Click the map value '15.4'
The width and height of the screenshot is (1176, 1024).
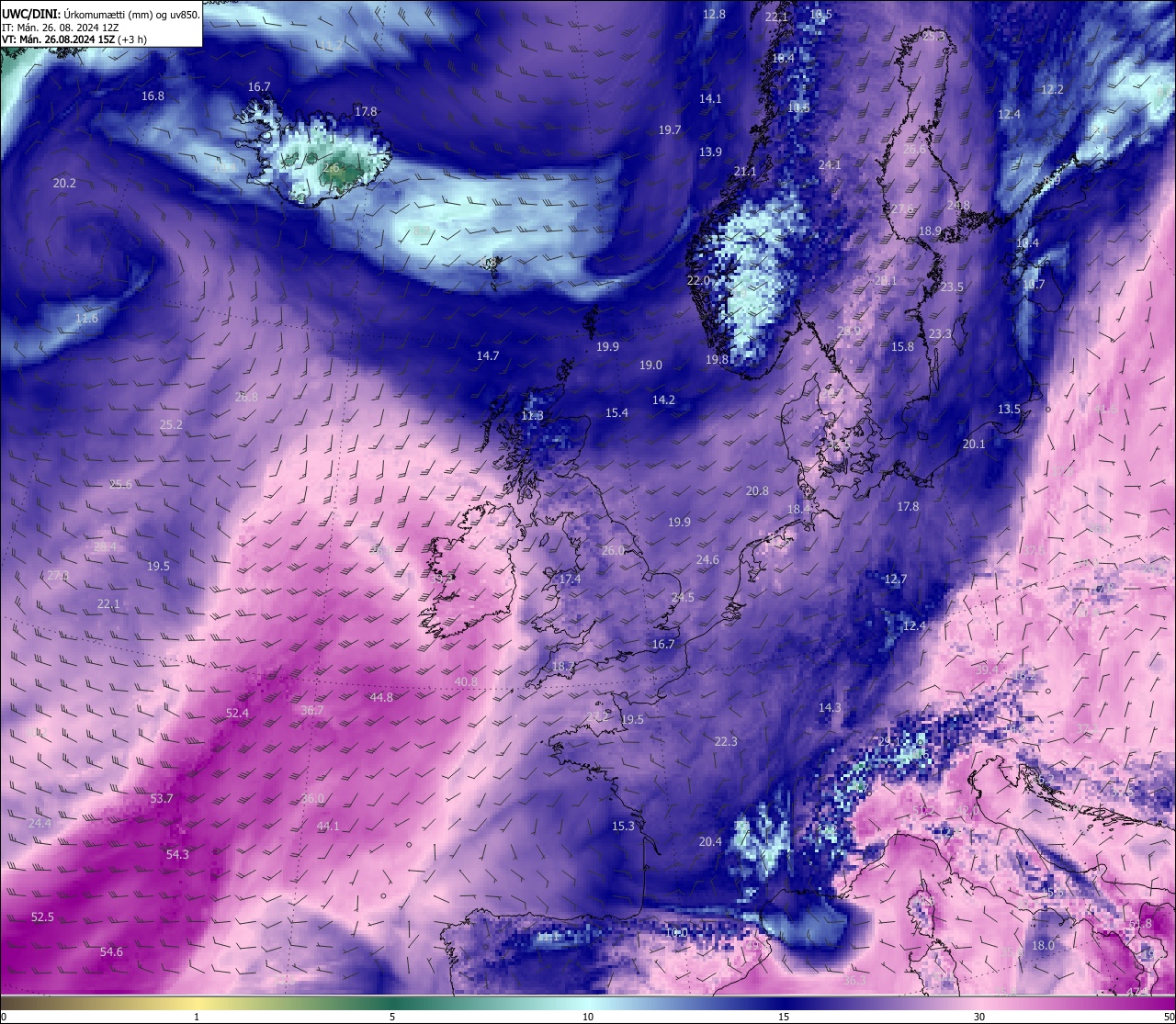click(616, 413)
